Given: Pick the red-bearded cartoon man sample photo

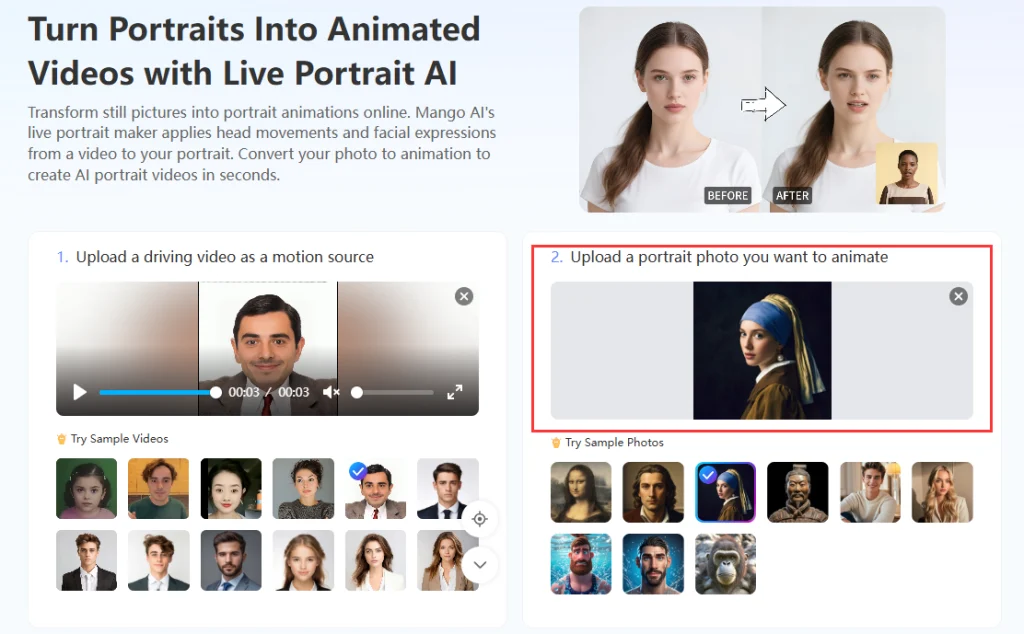Looking at the screenshot, I should point(581,564).
